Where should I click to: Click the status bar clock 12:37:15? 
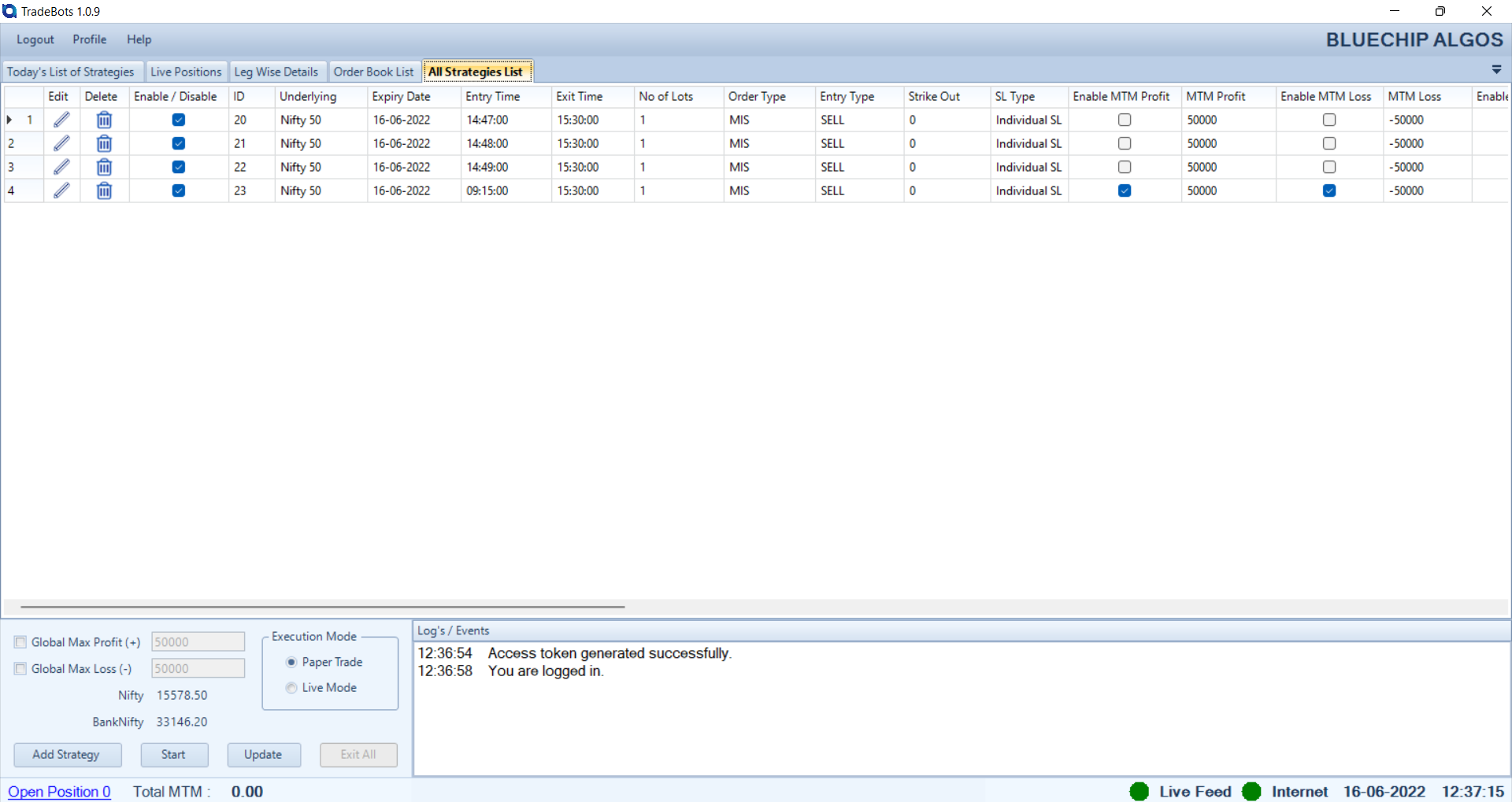pos(1473,792)
